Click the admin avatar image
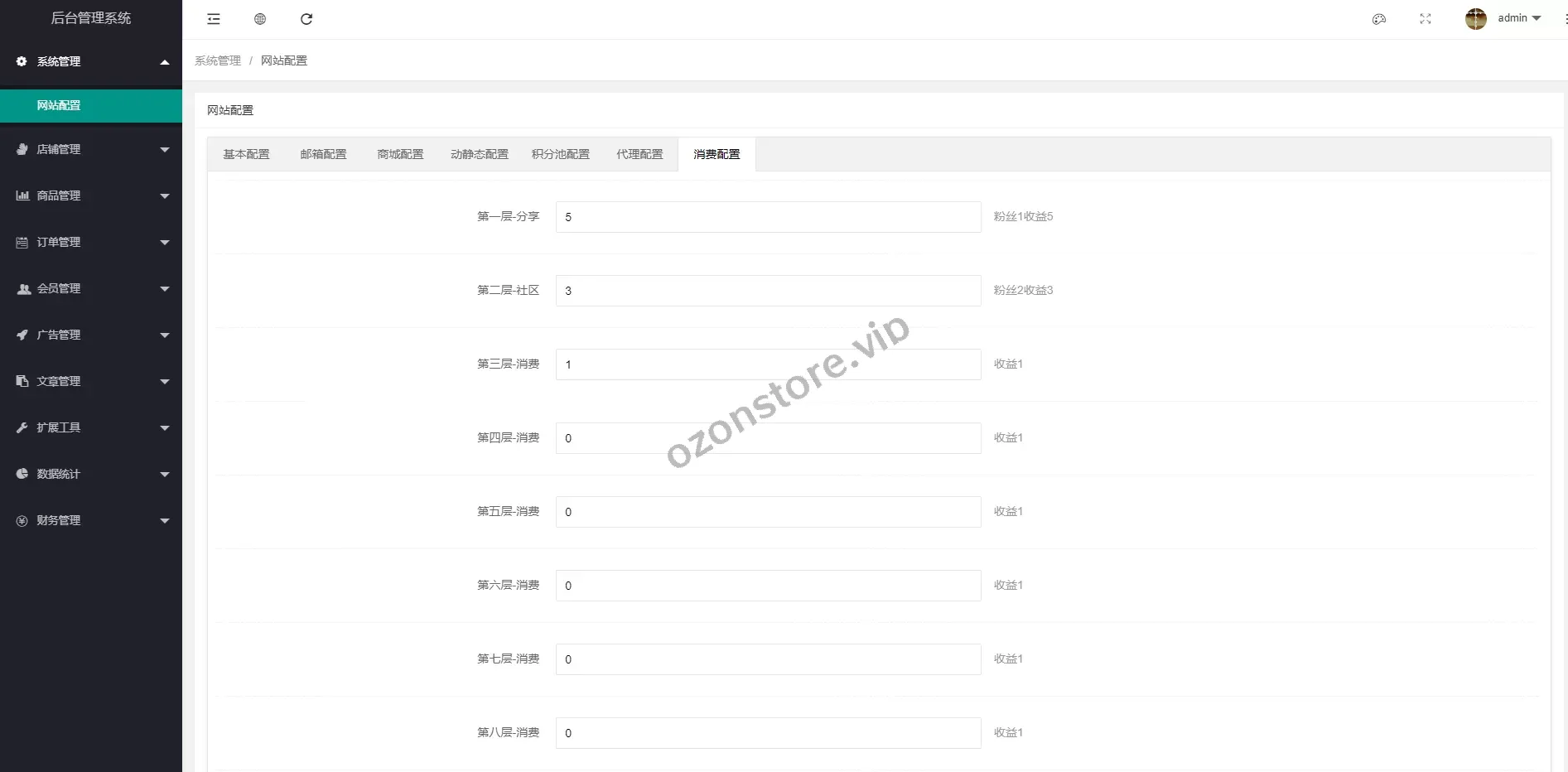 (x=1475, y=19)
